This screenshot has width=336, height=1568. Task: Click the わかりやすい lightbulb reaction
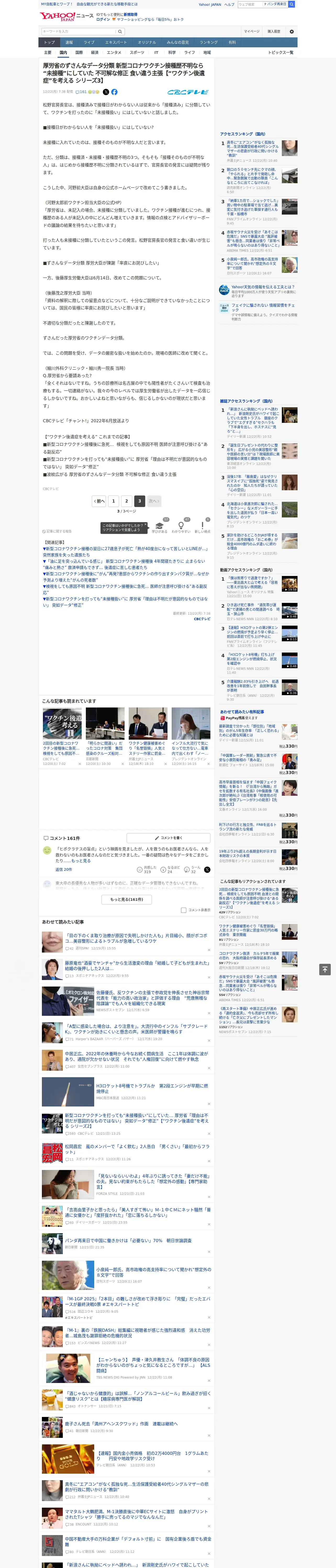tap(181, 525)
